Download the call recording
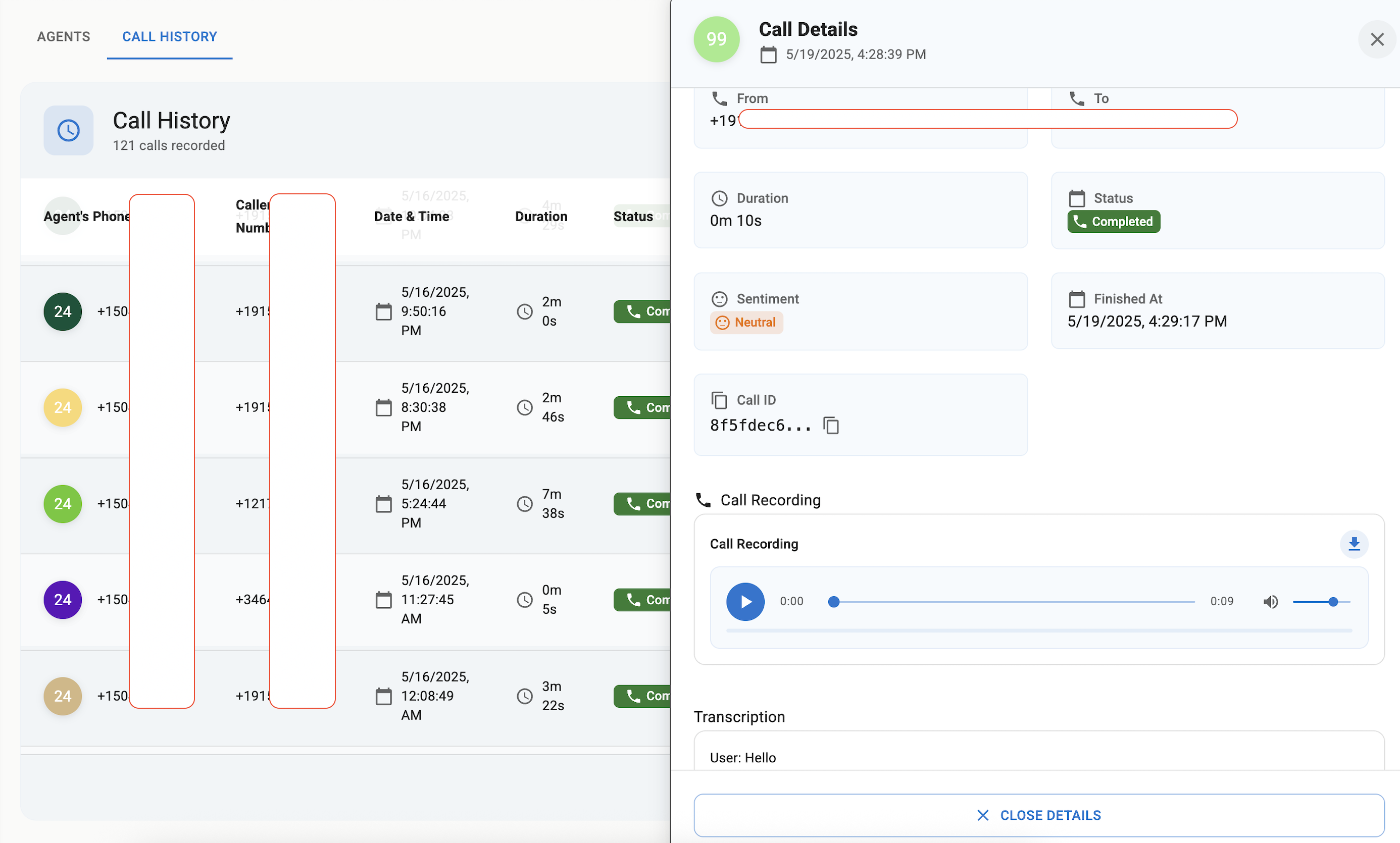 [1354, 544]
